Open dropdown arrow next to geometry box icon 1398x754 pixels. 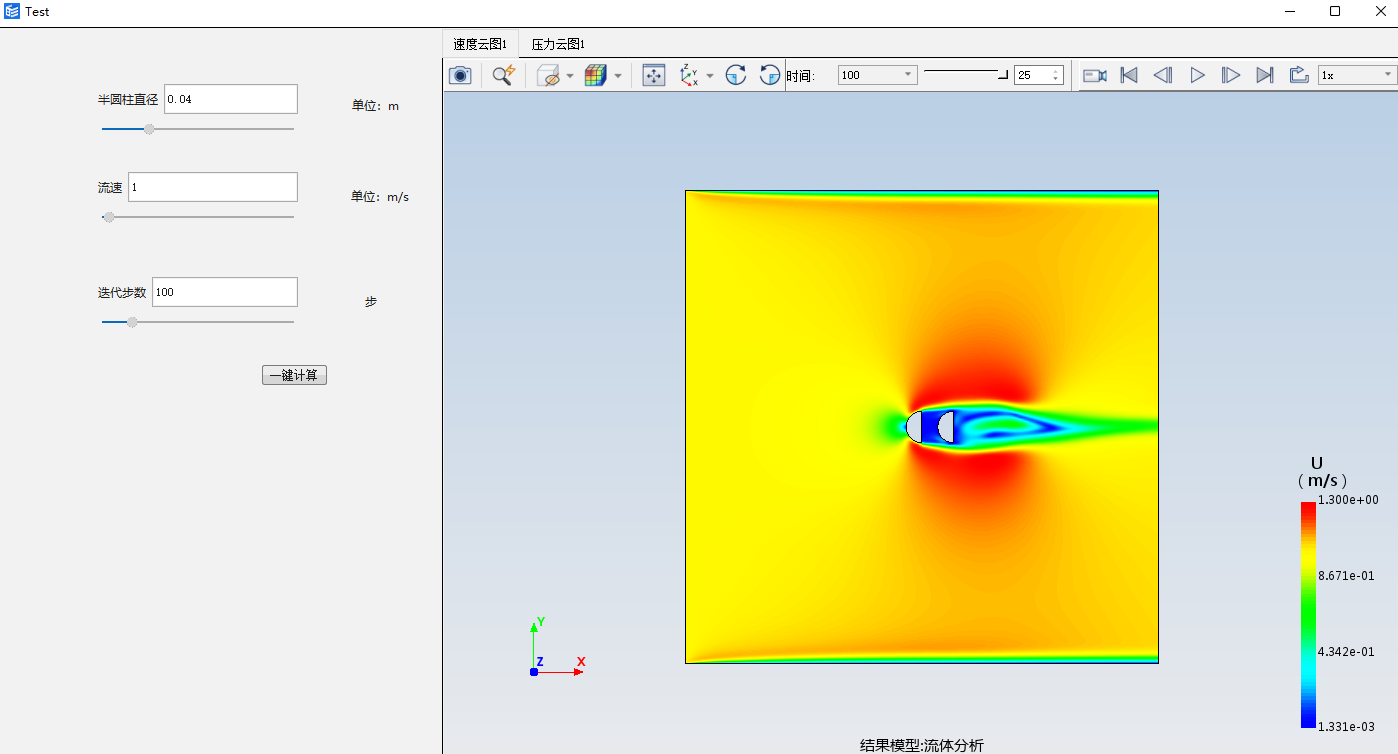pos(570,76)
